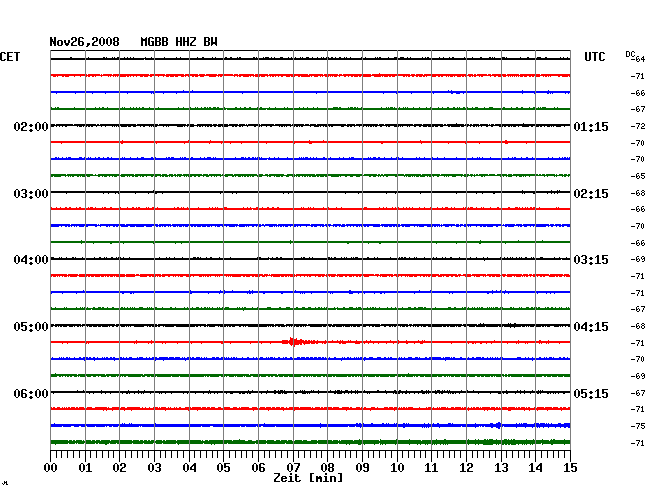Click minute tick label "08"
This screenshot has height=494, width=650.
coord(327,467)
